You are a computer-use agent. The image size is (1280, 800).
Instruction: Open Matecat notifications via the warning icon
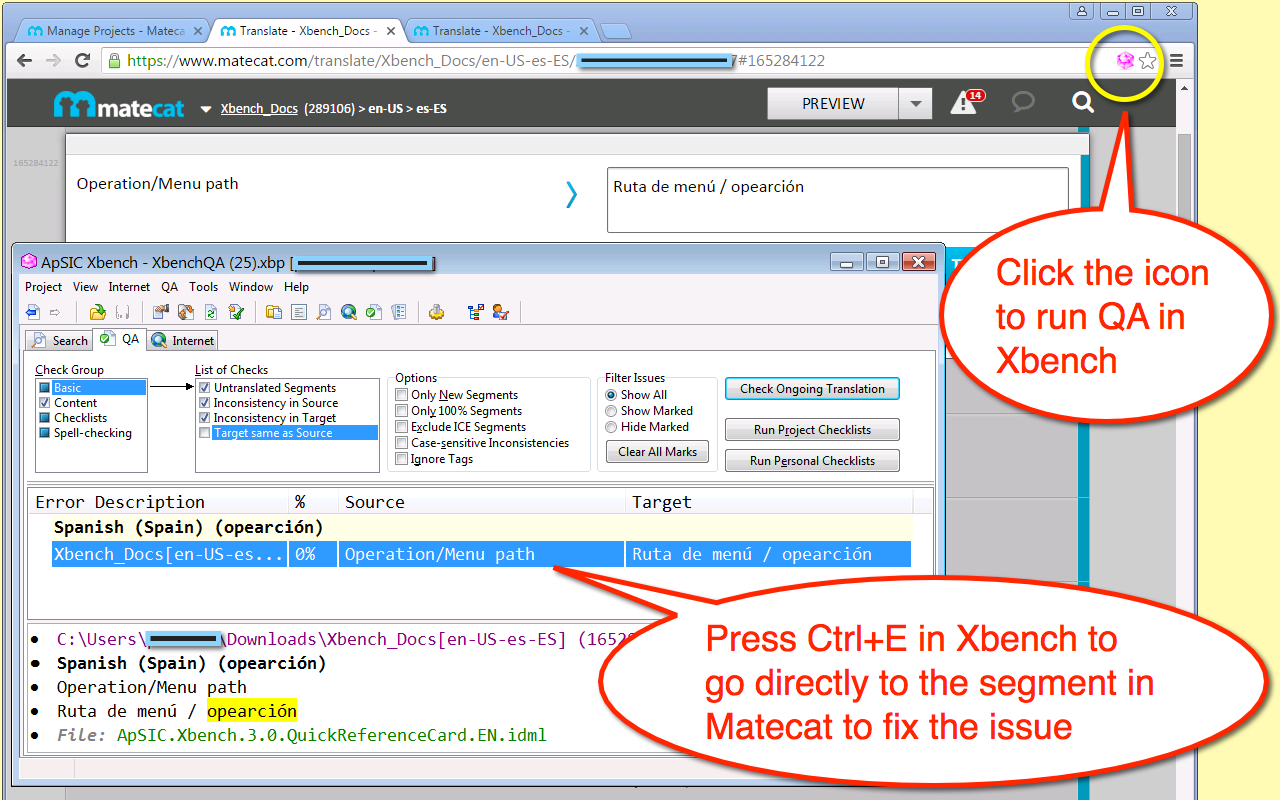(x=962, y=102)
